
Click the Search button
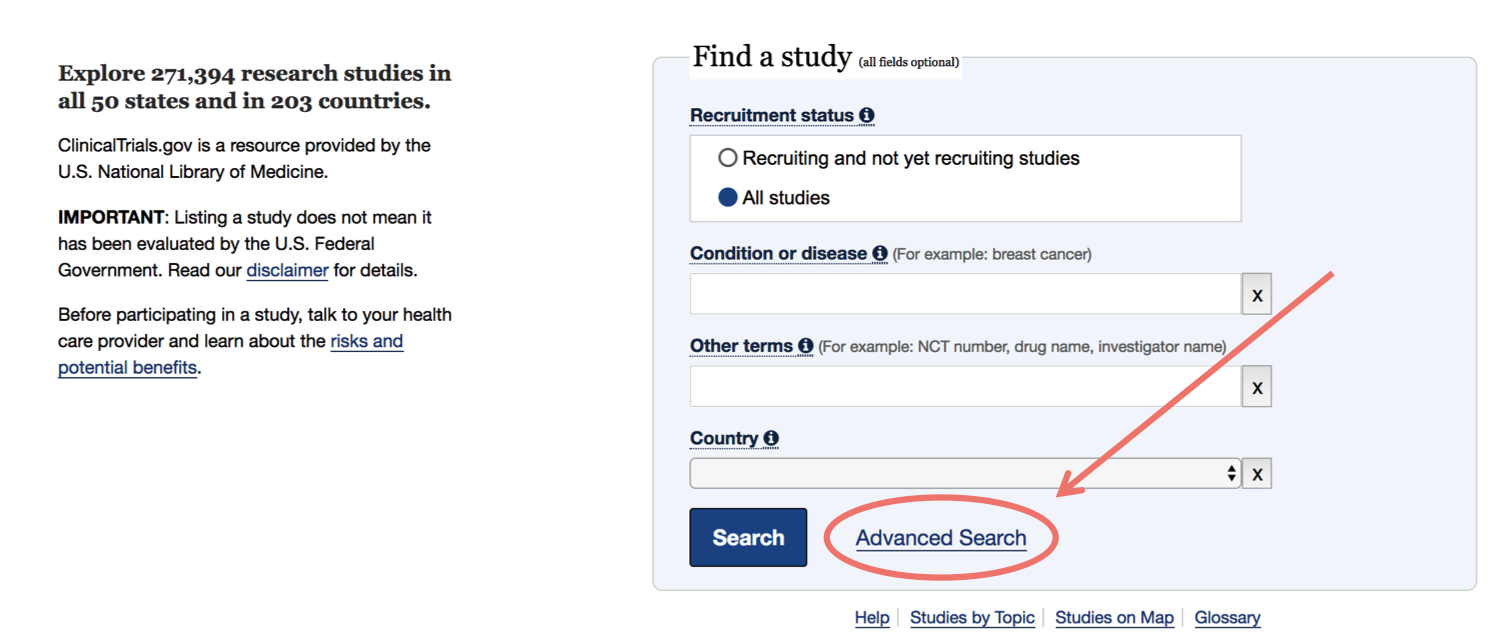coord(748,537)
